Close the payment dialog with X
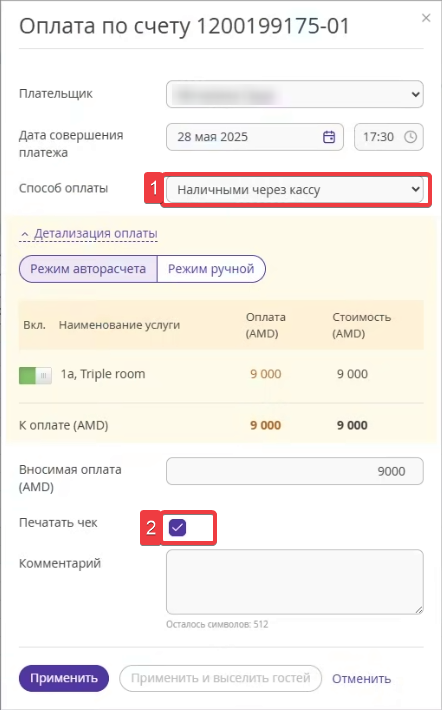The image size is (442, 710). (426, 18)
